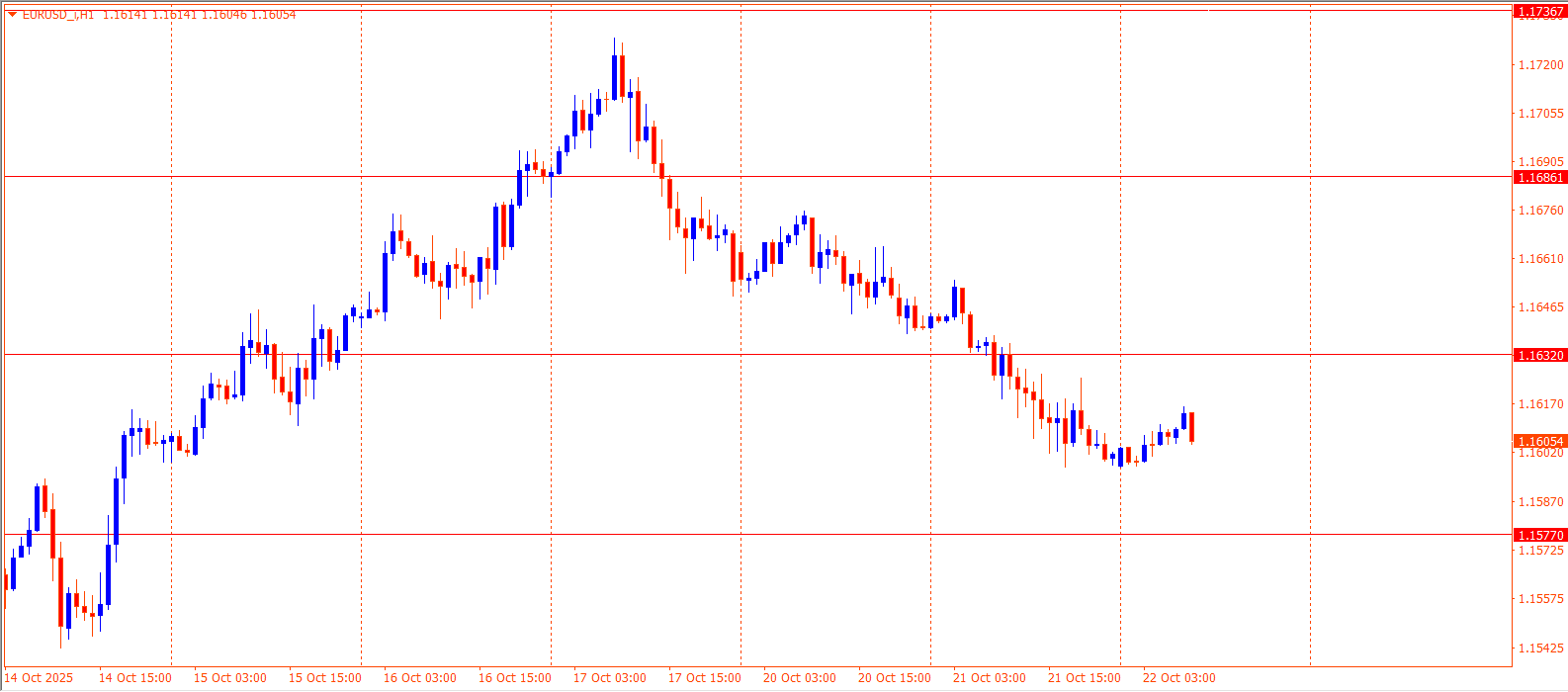Click the latest red candle on the chart
Viewport: 1568px width, 692px height.
[x=1192, y=427]
